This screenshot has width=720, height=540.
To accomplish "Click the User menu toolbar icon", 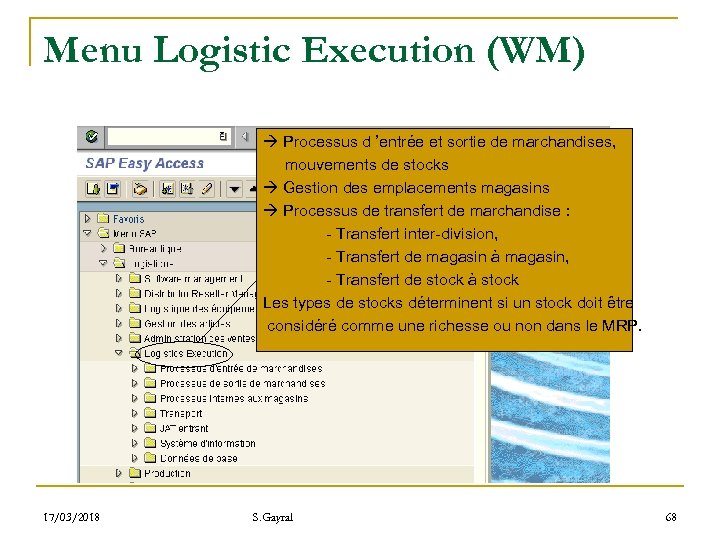I will click(x=93, y=189).
